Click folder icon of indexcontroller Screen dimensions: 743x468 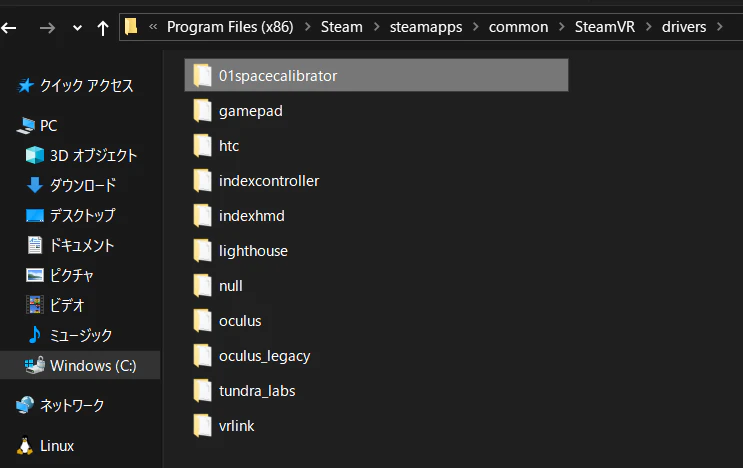202,181
